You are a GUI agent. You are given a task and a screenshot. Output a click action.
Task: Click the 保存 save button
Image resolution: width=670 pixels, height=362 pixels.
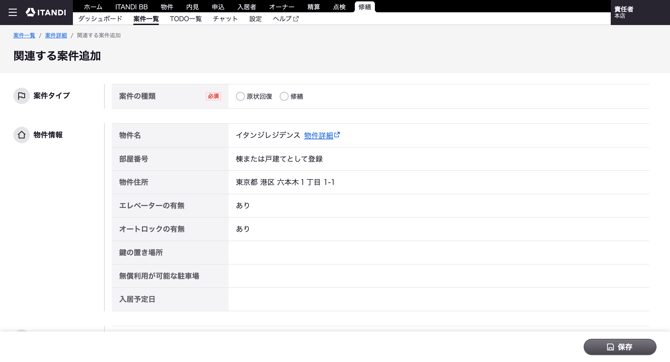620,347
